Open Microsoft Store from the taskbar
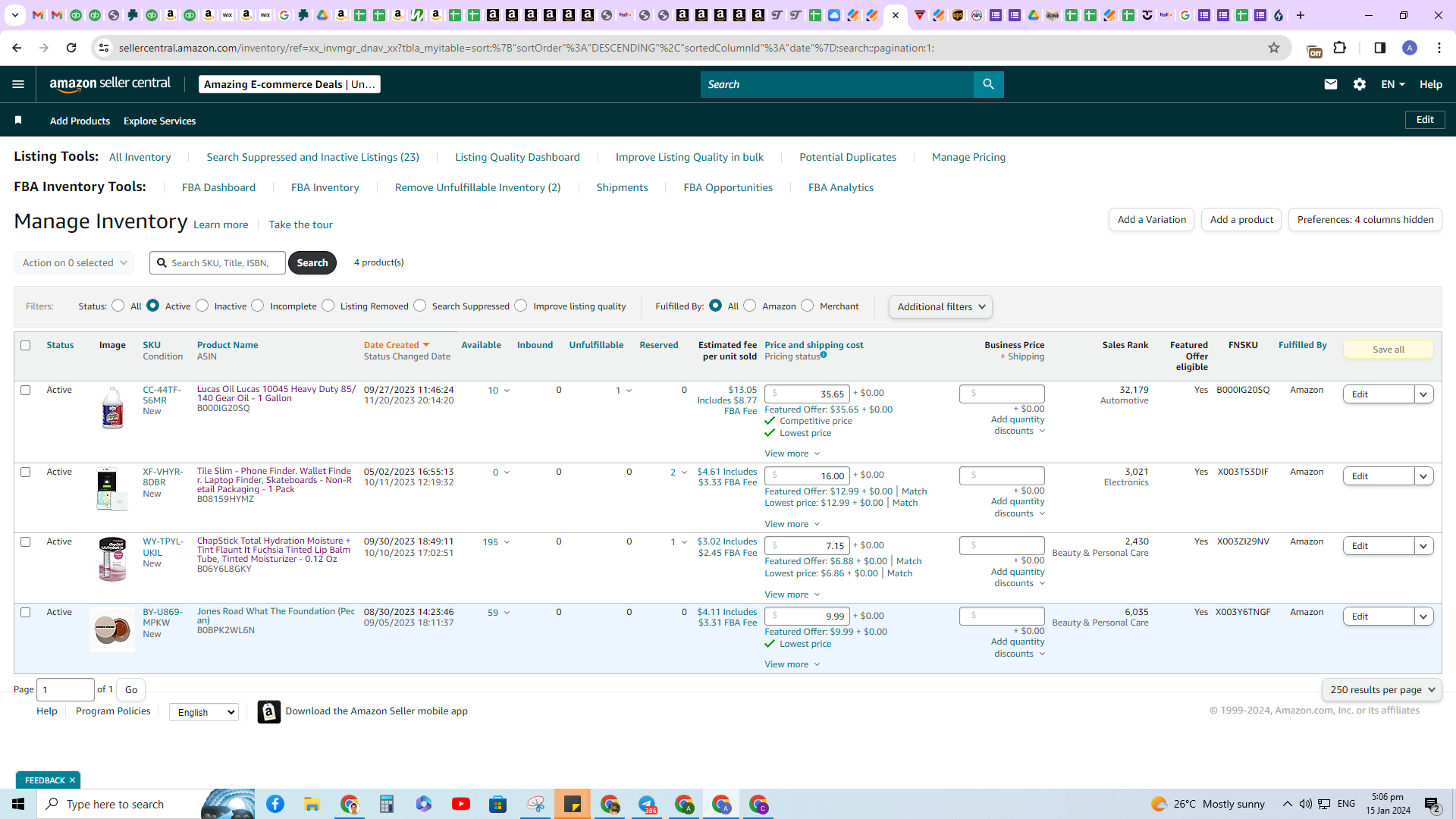 tap(498, 804)
